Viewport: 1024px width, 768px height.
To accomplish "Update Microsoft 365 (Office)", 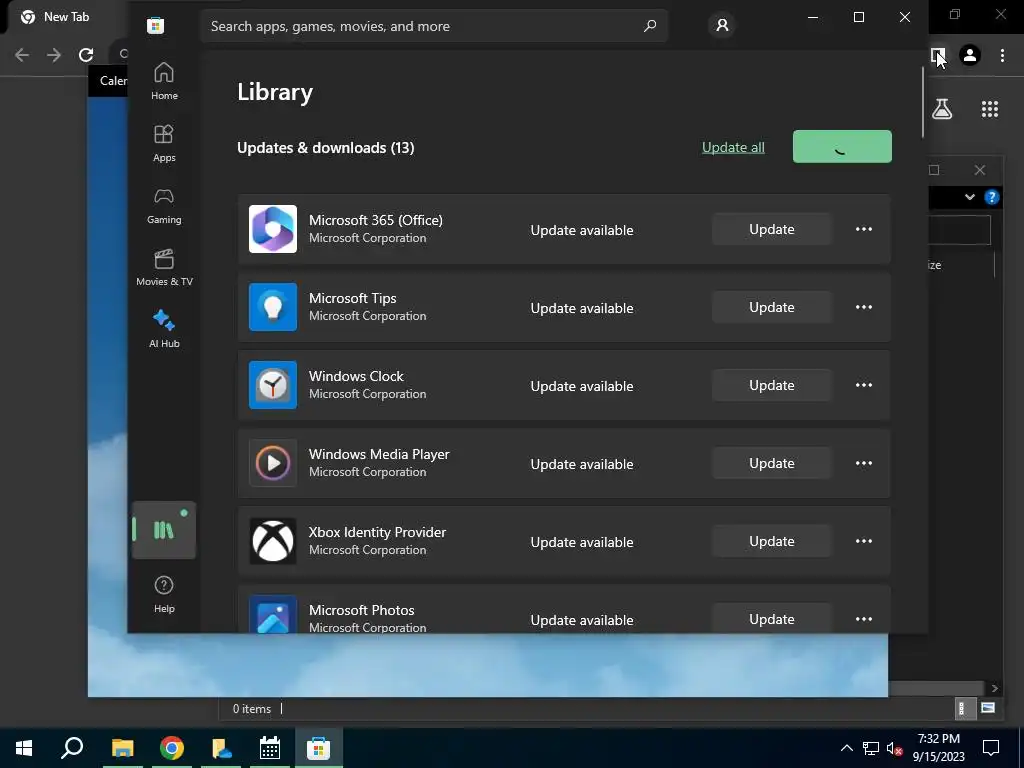I will coord(772,229).
